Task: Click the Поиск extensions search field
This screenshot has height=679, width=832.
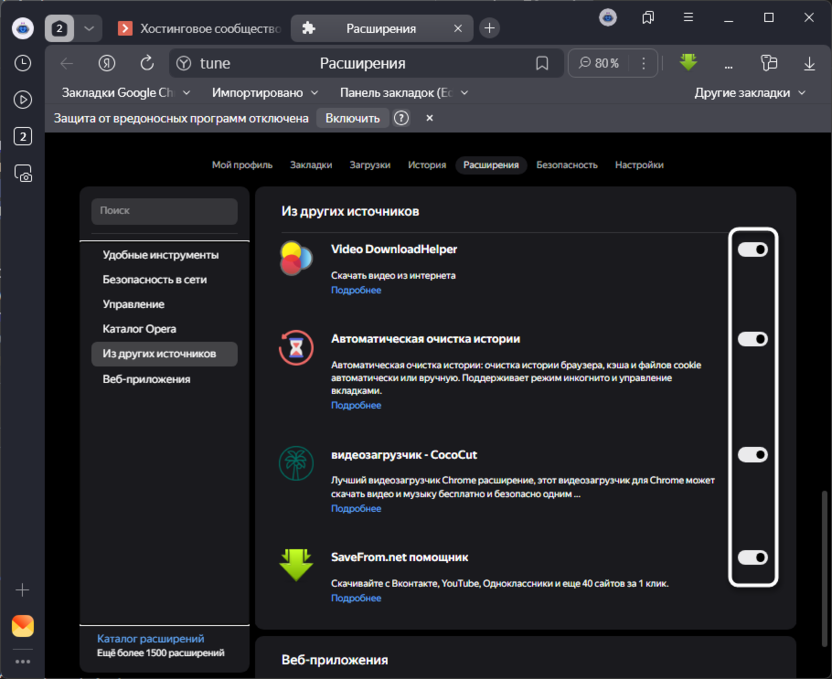Action: (x=164, y=211)
